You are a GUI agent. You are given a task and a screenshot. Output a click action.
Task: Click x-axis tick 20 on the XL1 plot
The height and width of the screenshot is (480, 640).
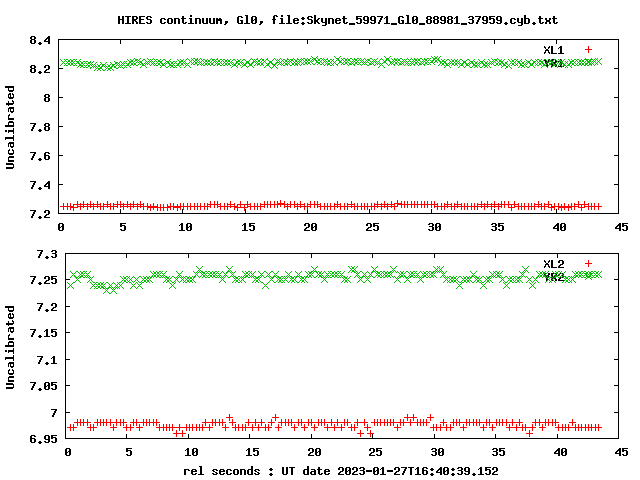point(310,227)
